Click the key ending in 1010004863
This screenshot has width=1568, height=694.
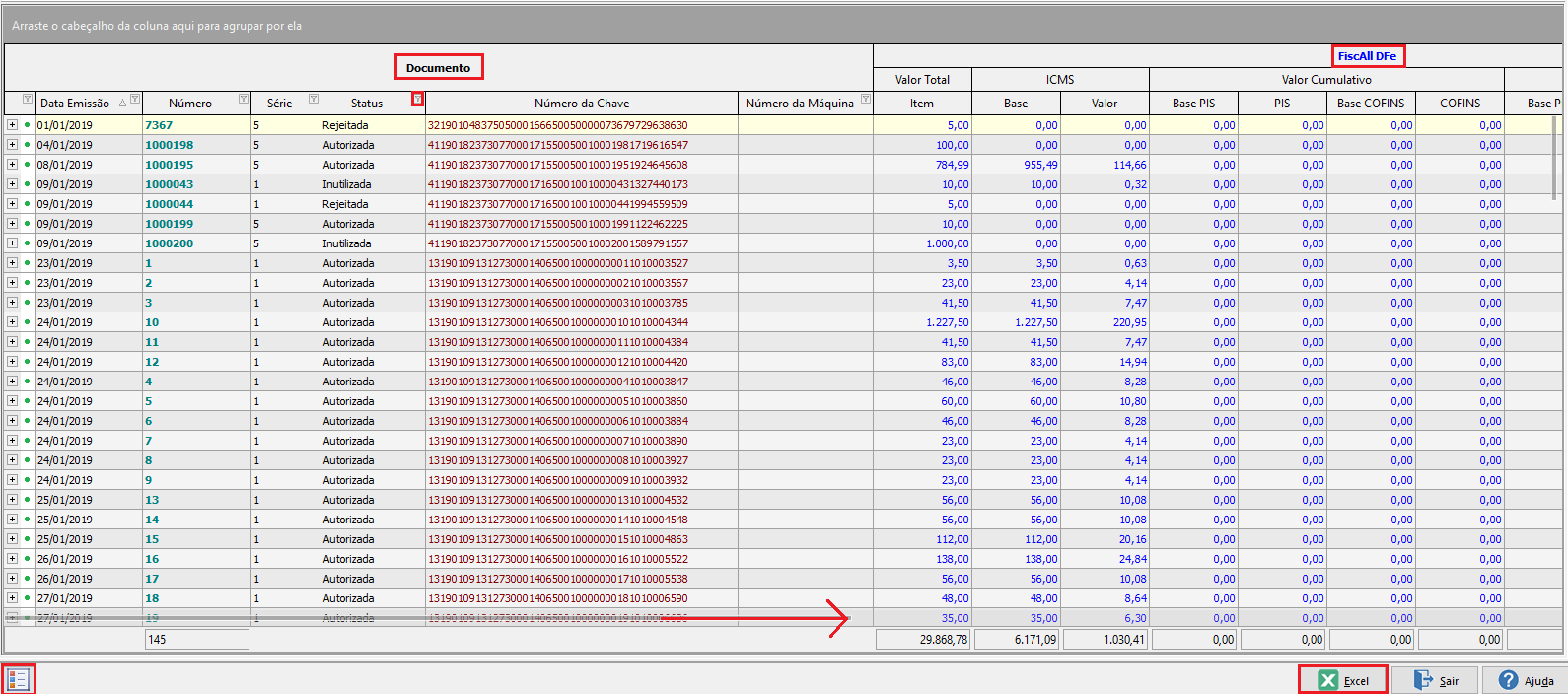(582, 539)
